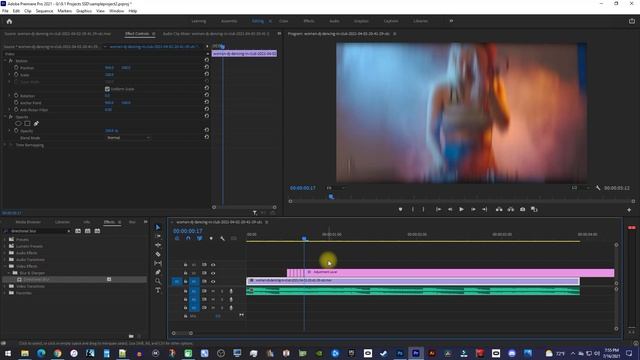
Task: Go to In point in Program monitor
Action: [438, 209]
